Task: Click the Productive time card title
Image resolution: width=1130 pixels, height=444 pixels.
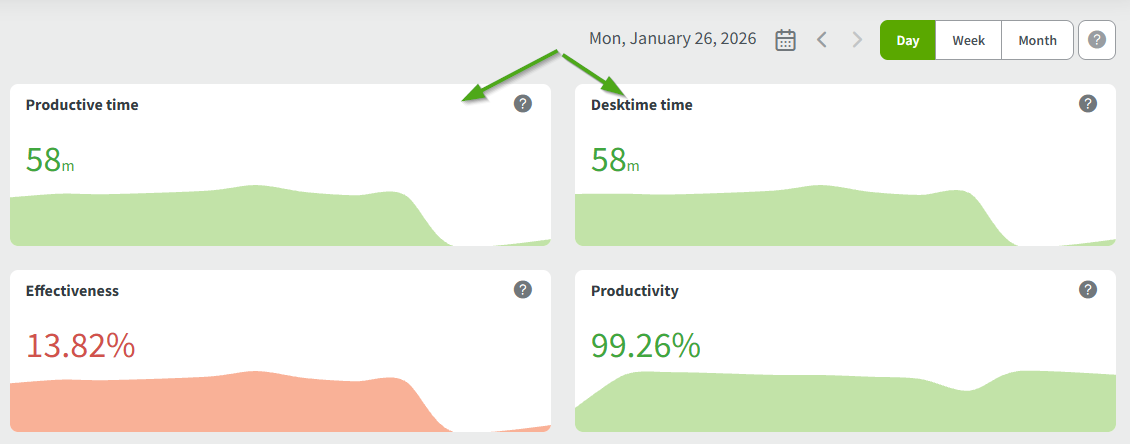Action: 82,105
